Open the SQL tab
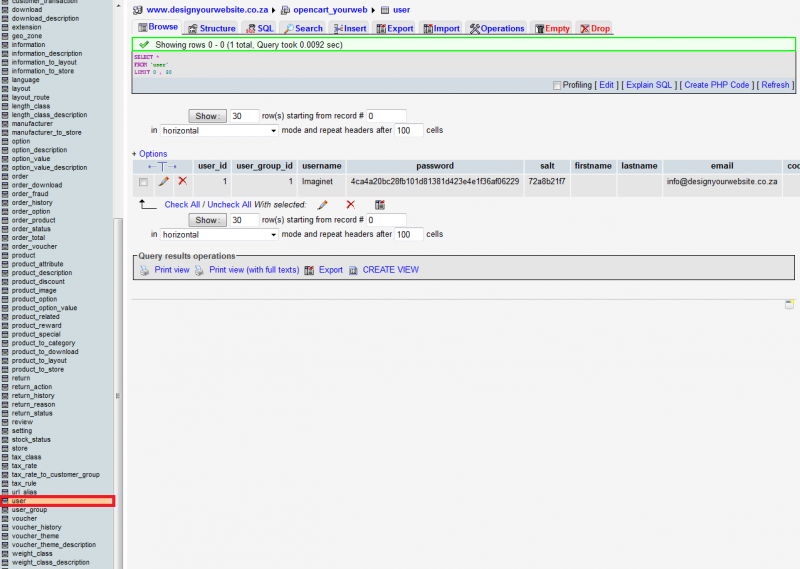This screenshot has width=800, height=569. click(260, 29)
